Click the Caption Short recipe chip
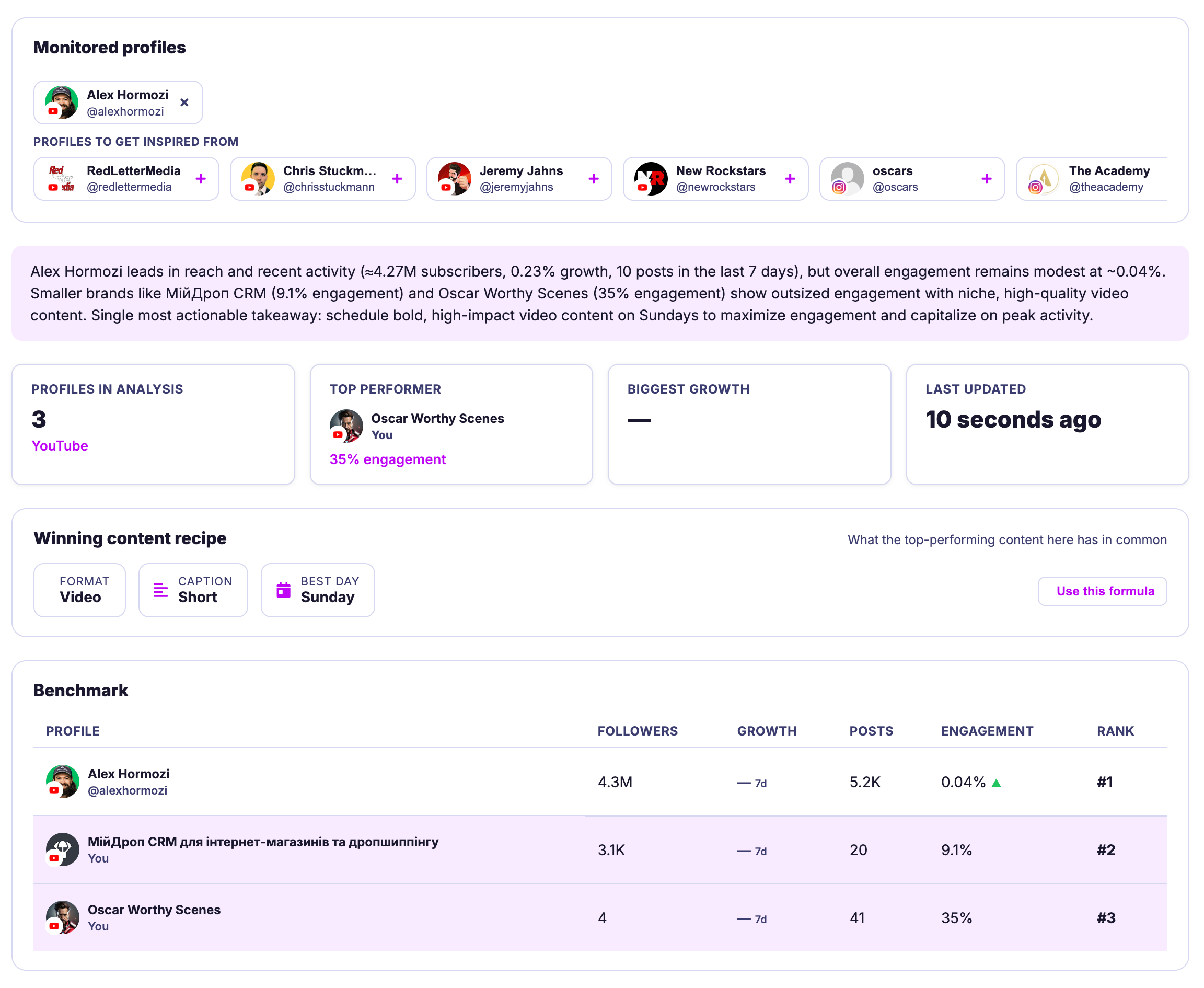 coord(193,590)
